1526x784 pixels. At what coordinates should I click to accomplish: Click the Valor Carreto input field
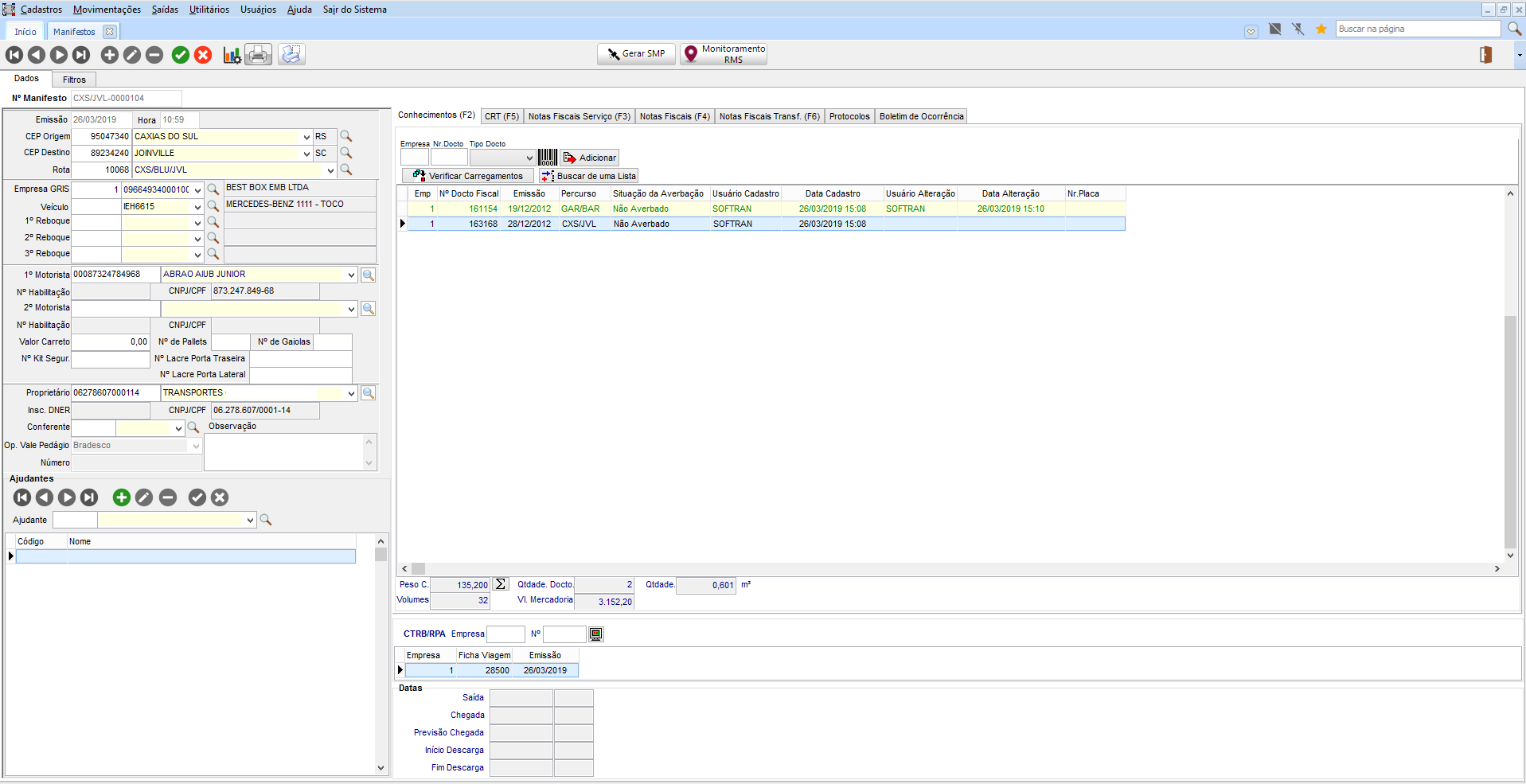[111, 341]
